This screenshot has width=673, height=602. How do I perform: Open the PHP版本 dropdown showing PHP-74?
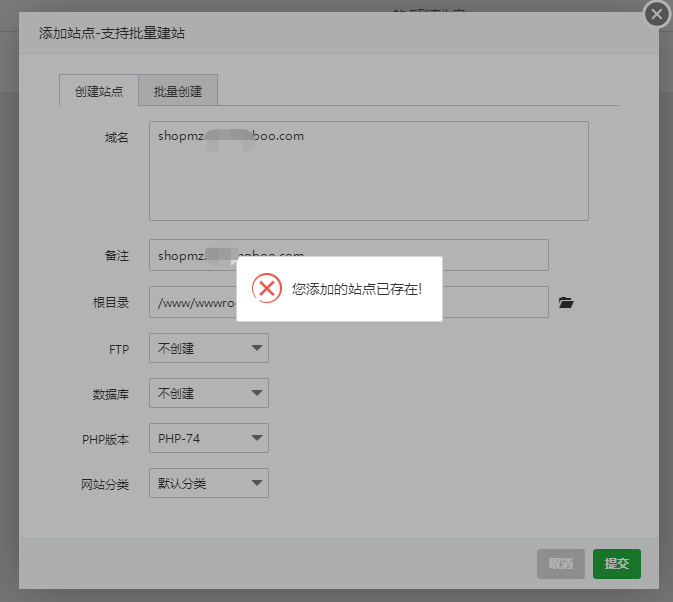tap(209, 438)
